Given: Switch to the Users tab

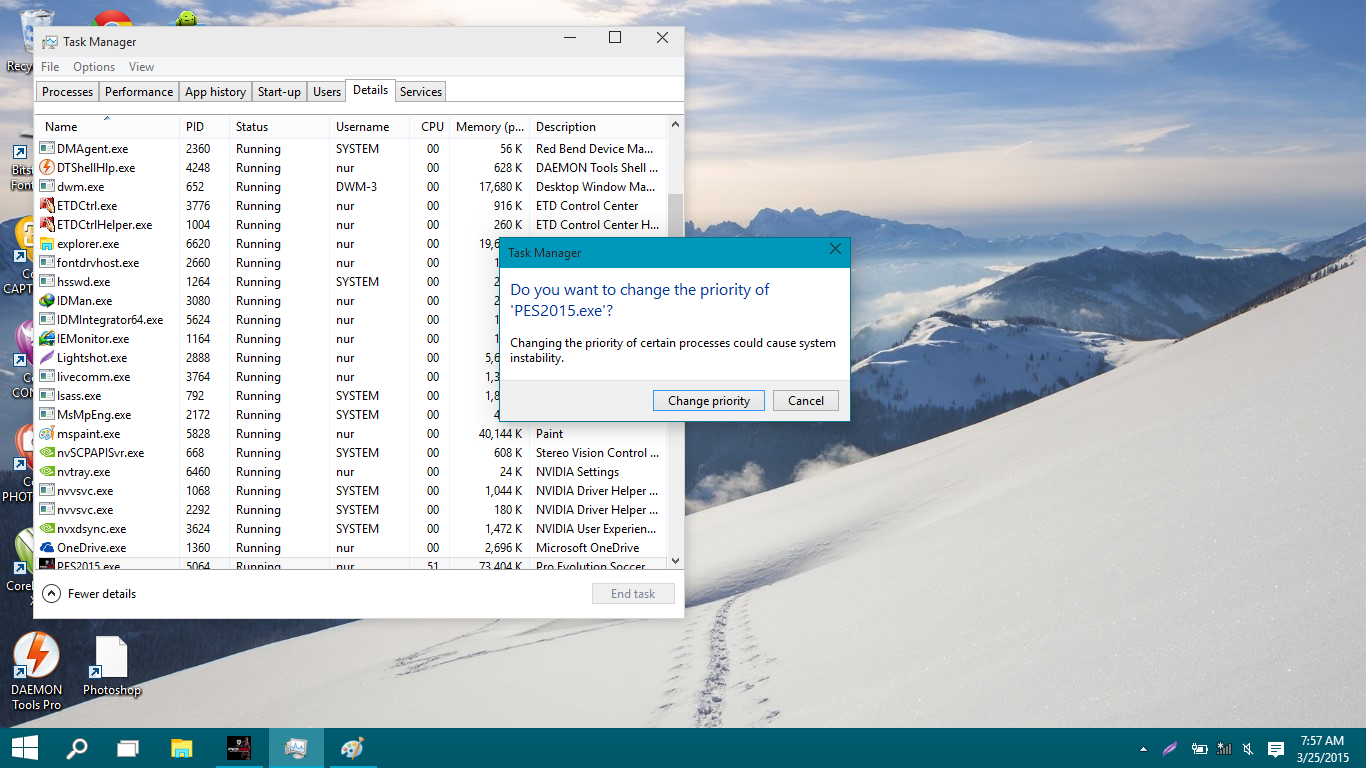Looking at the screenshot, I should coord(326,91).
